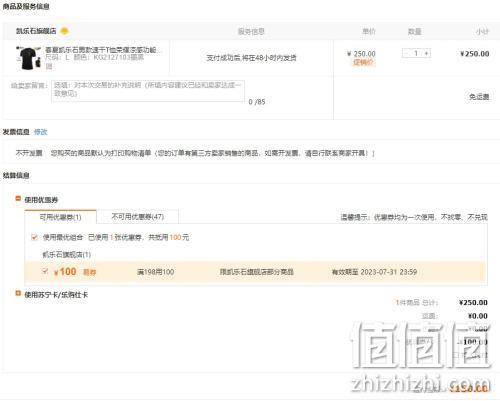Open the black T-shirt product thumbnail
The width and height of the screenshot is (500, 401).
29,58
